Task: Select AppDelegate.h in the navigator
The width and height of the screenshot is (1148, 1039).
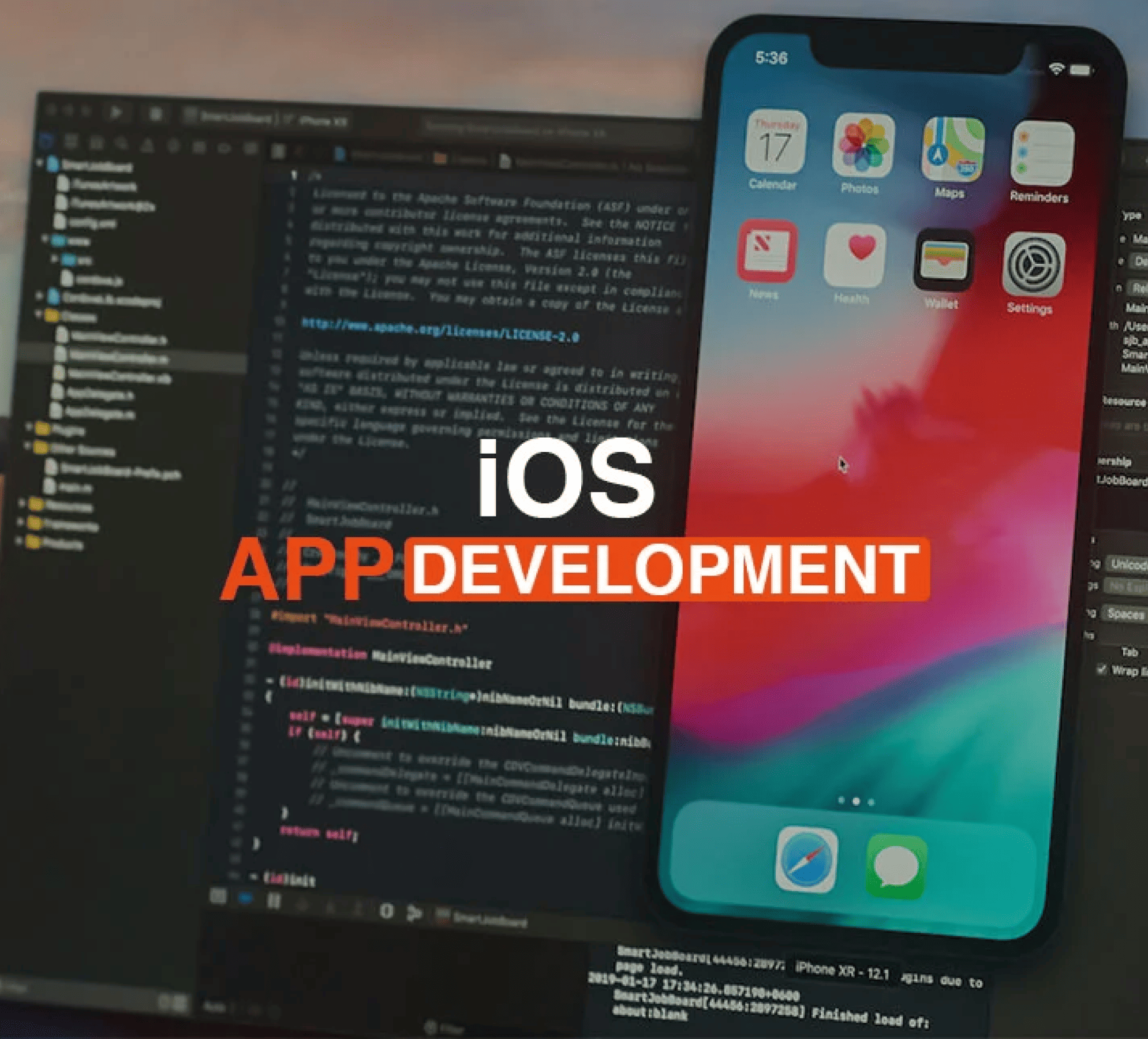Action: click(92, 393)
